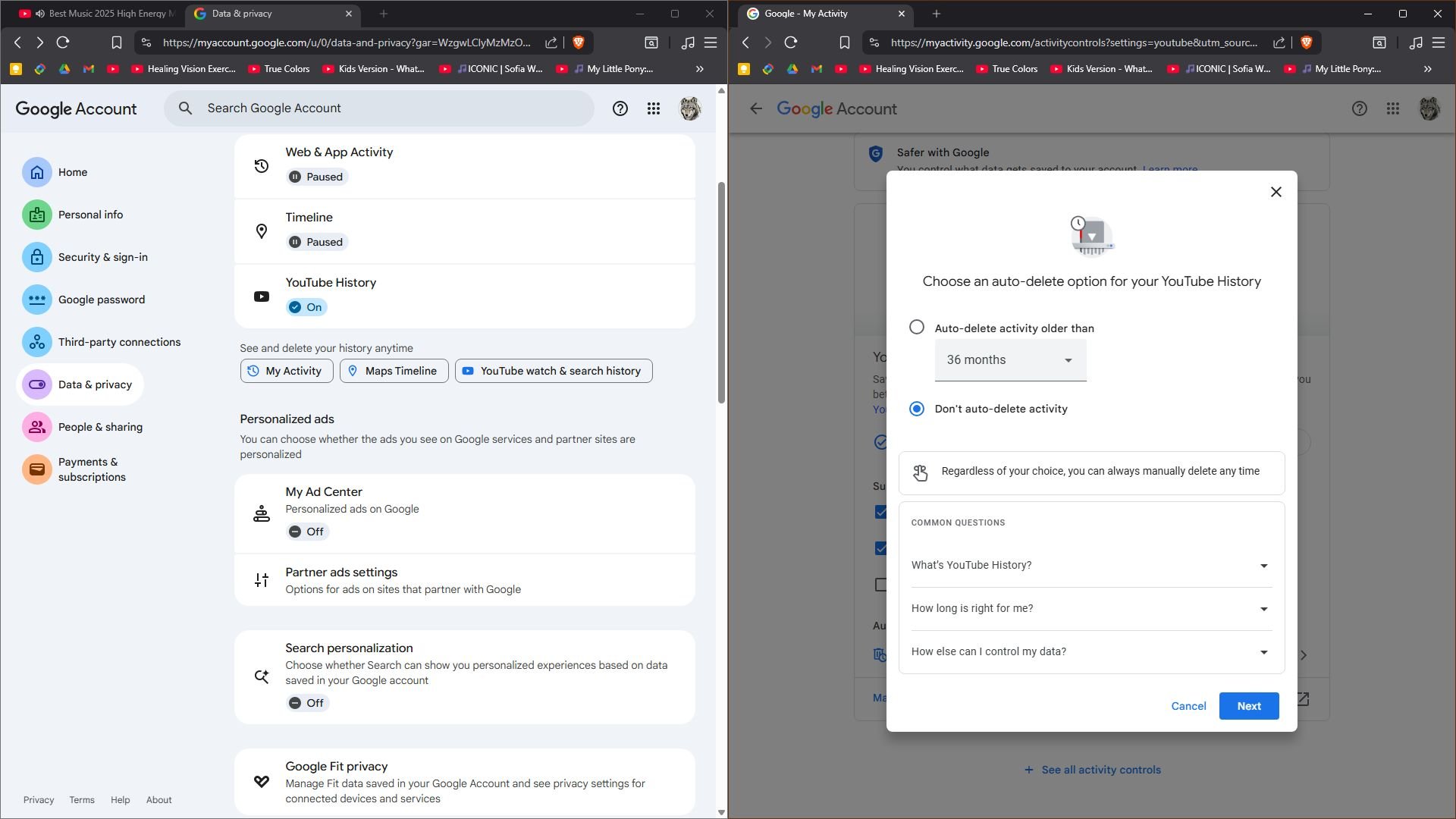Open Privacy footer link
Viewport: 1456px width, 819px height.
point(39,800)
